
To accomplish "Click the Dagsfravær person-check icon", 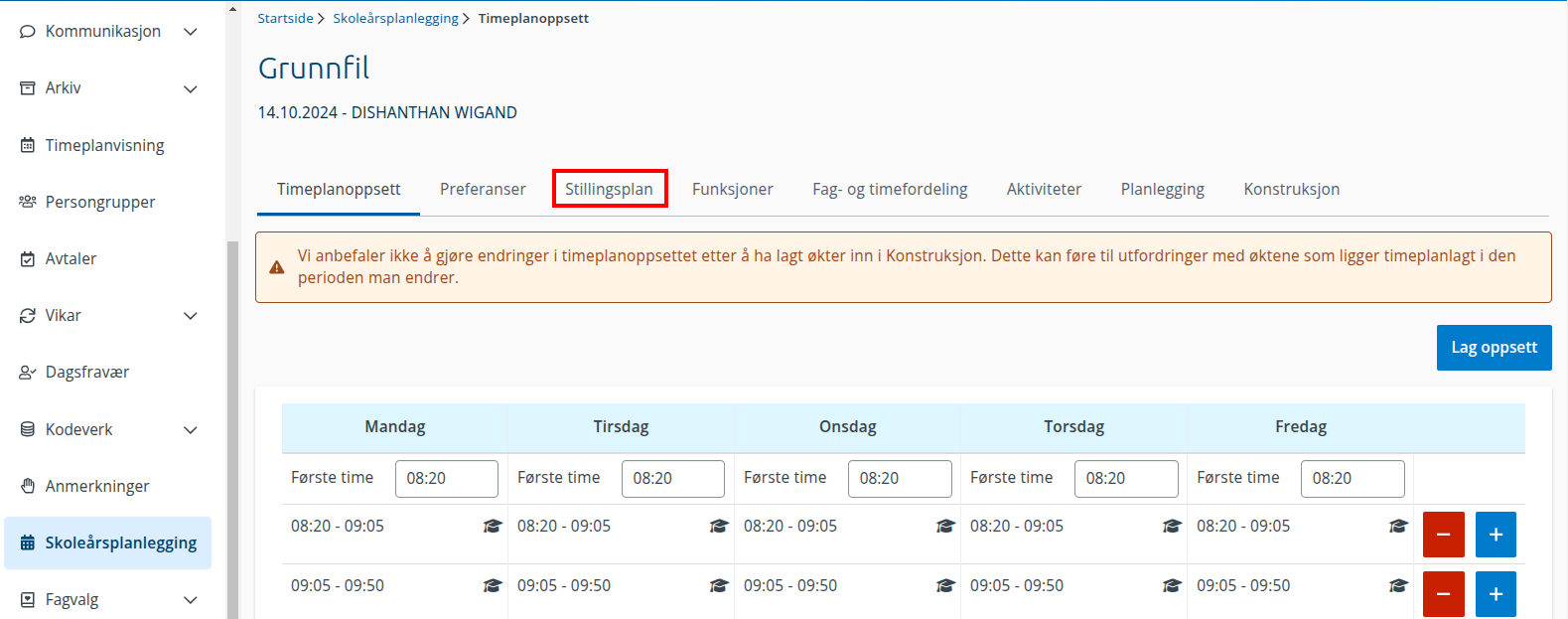I will (28, 373).
